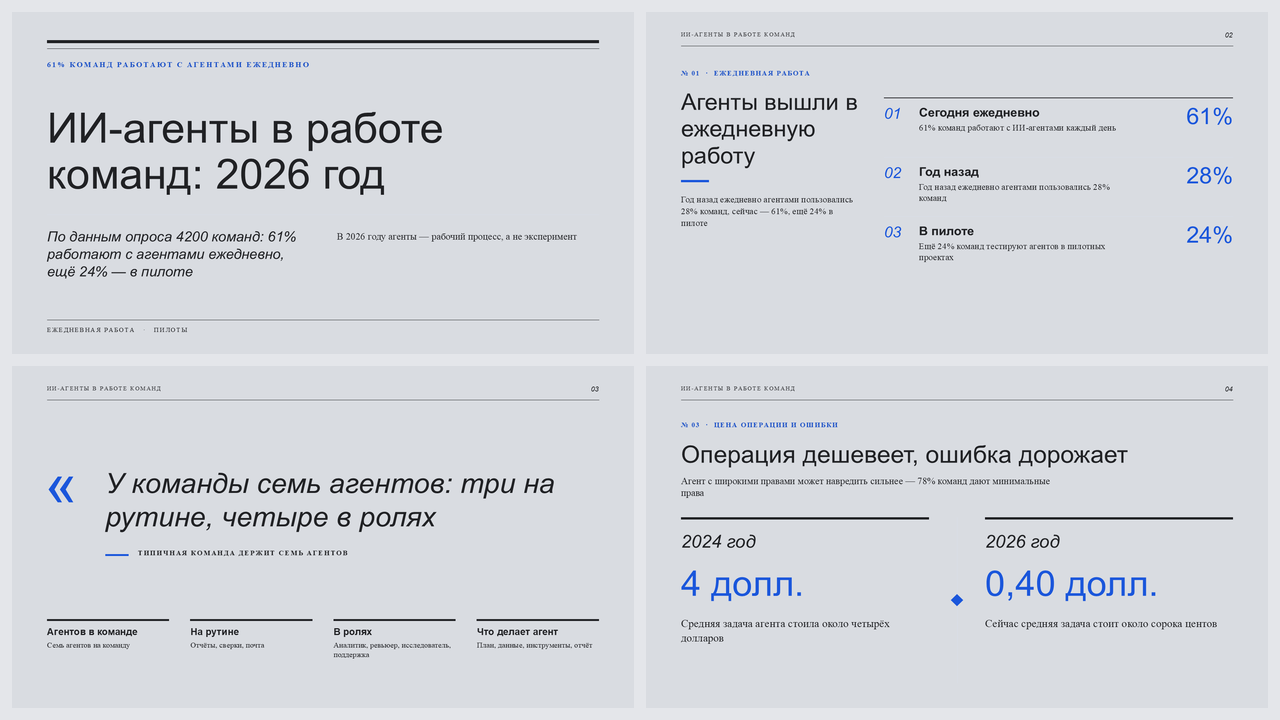Click the heading "Агенты вышли в ежедневную работу"
The image size is (1280, 720).
769,129
